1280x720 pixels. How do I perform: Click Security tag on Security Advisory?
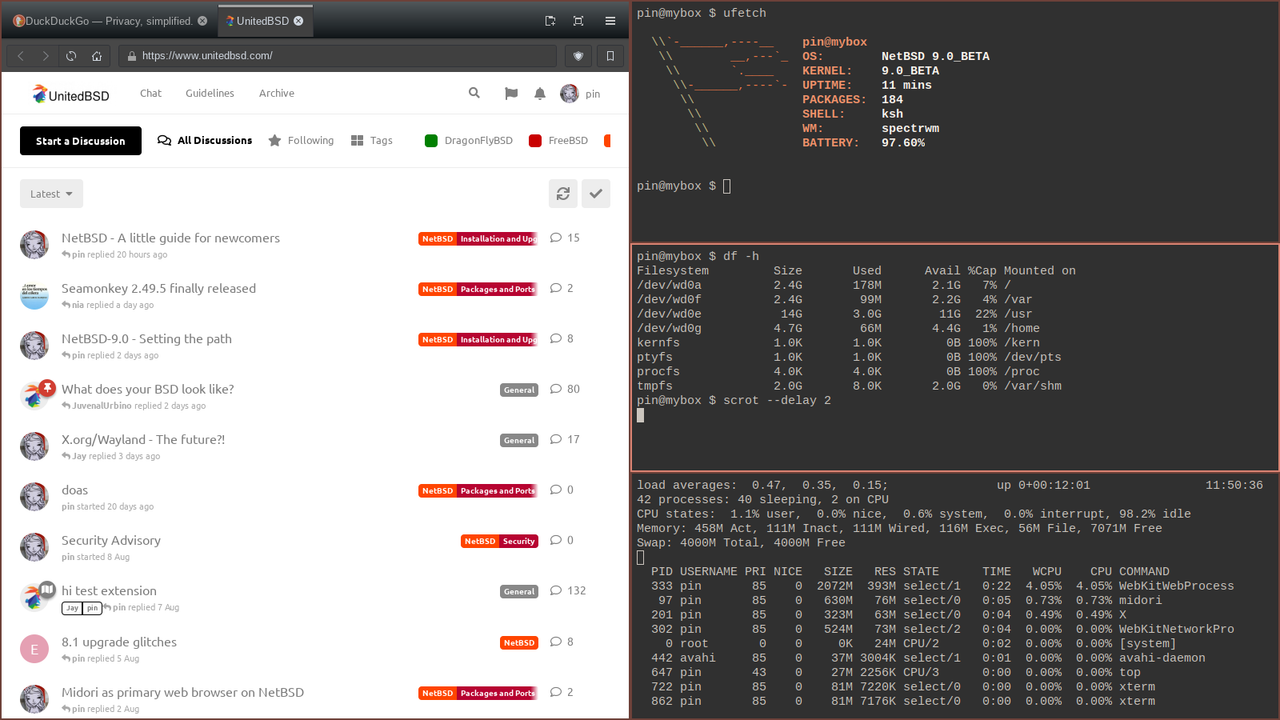pos(519,541)
